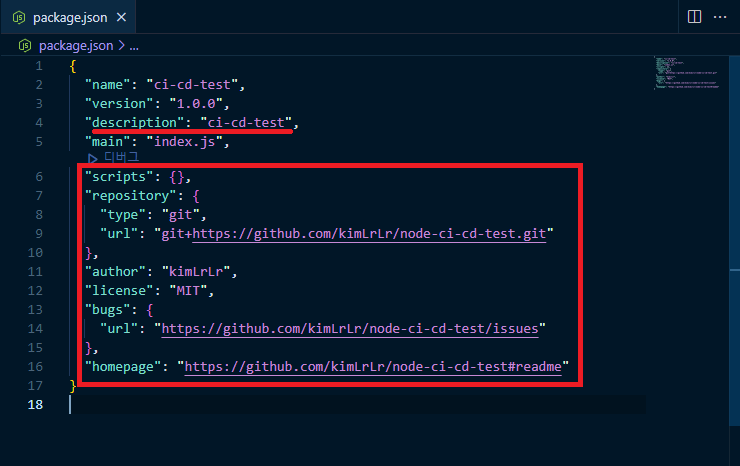The width and height of the screenshot is (740, 466).
Task: Open the homepage readme URL link
Action: pyautogui.click(x=373, y=367)
